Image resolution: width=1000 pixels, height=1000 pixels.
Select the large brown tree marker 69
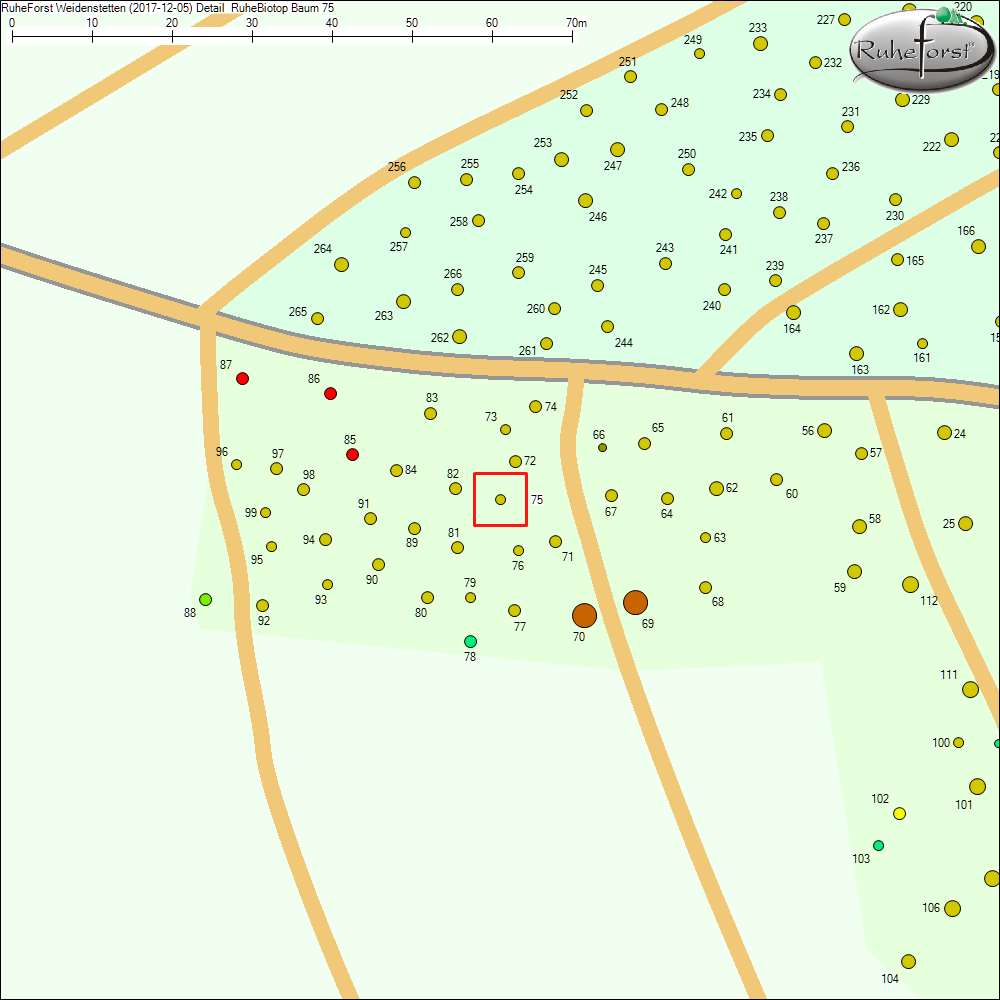(635, 602)
